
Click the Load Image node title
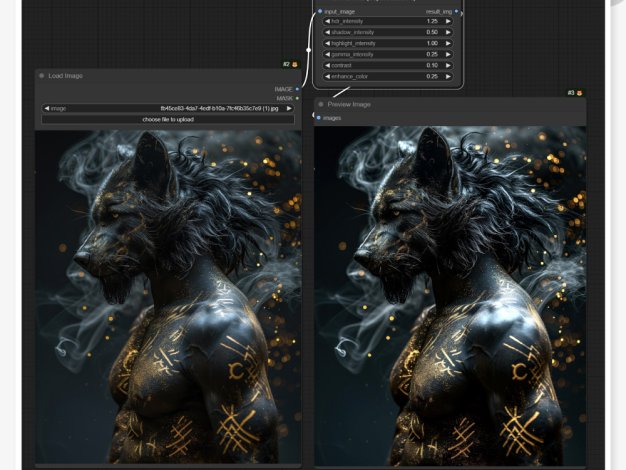click(65, 76)
